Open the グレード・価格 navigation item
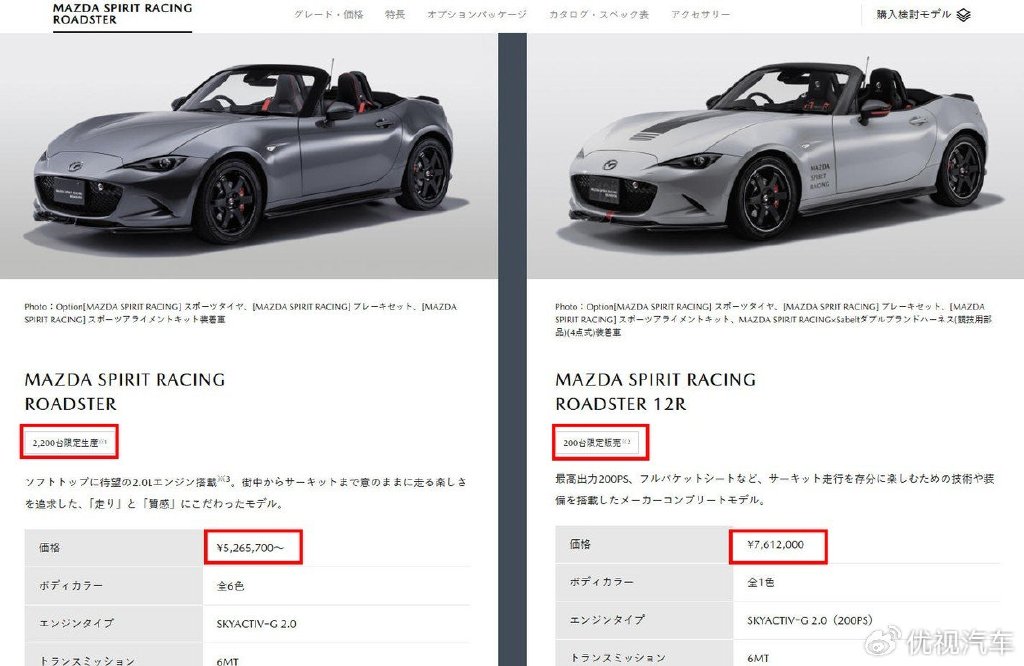The height and width of the screenshot is (666, 1024). (x=328, y=14)
